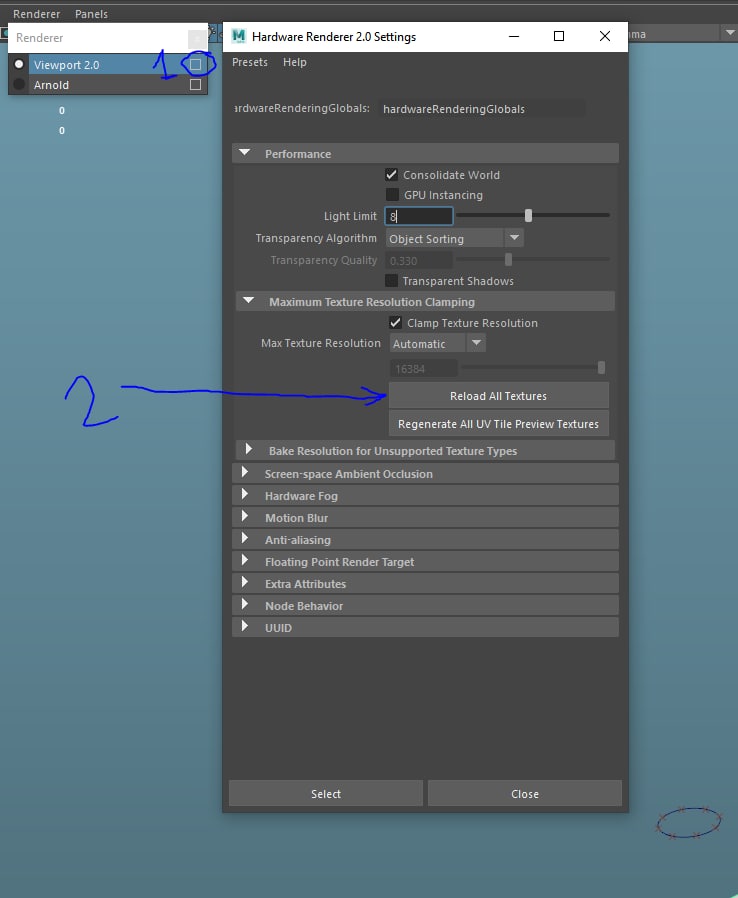Open Transparency Algorithm dropdown
This screenshot has height=898, width=738.
click(x=454, y=238)
